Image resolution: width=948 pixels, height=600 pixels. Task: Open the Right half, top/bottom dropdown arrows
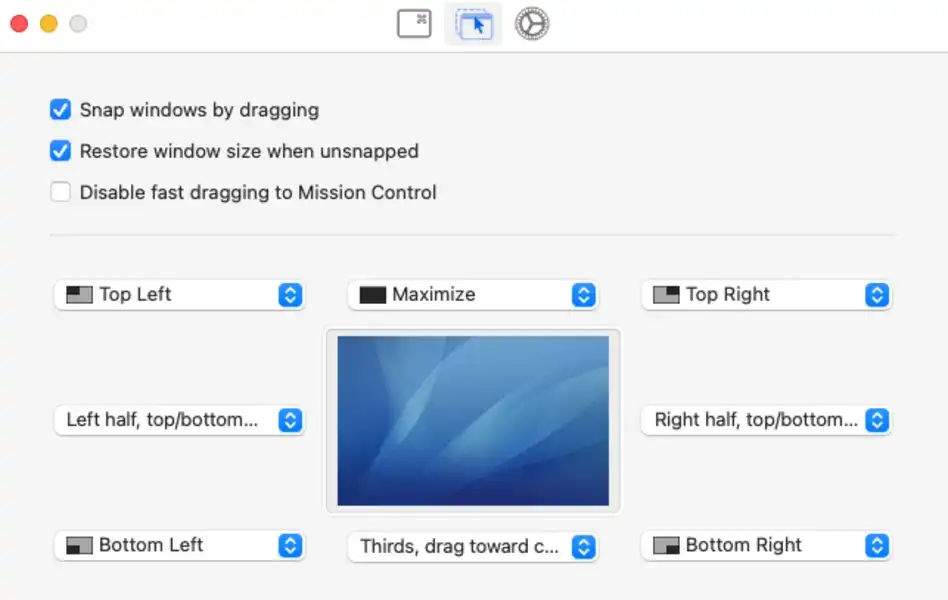point(877,420)
